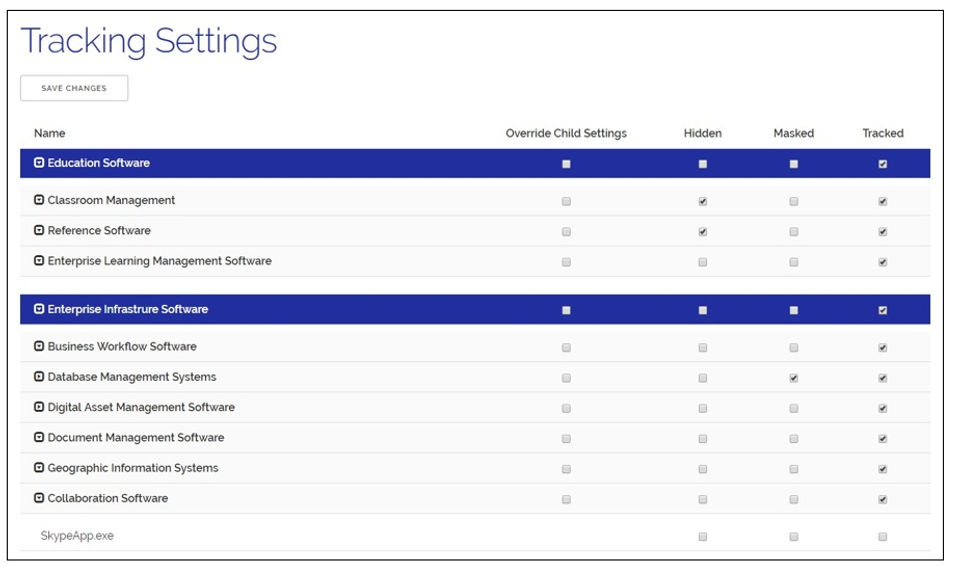Click the Tracked column header
960x567 pixels.
(x=883, y=133)
